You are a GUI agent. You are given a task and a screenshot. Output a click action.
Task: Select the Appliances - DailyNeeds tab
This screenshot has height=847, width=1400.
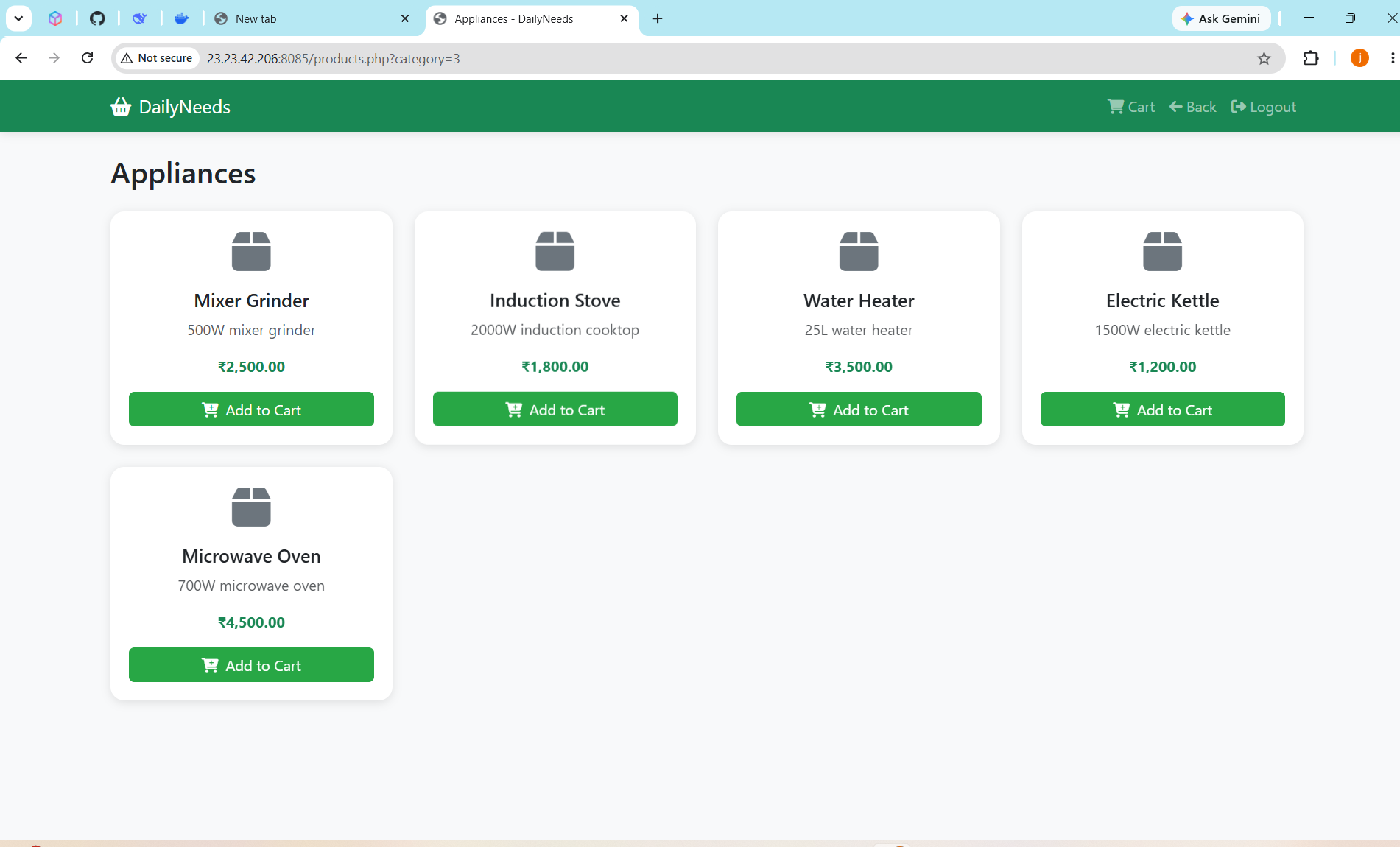click(x=532, y=18)
